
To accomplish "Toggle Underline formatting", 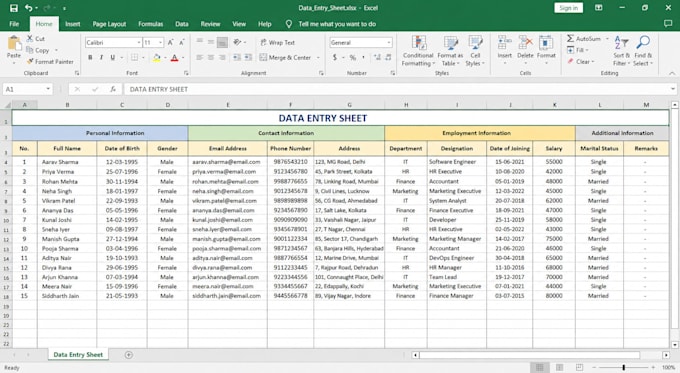I will [113, 57].
